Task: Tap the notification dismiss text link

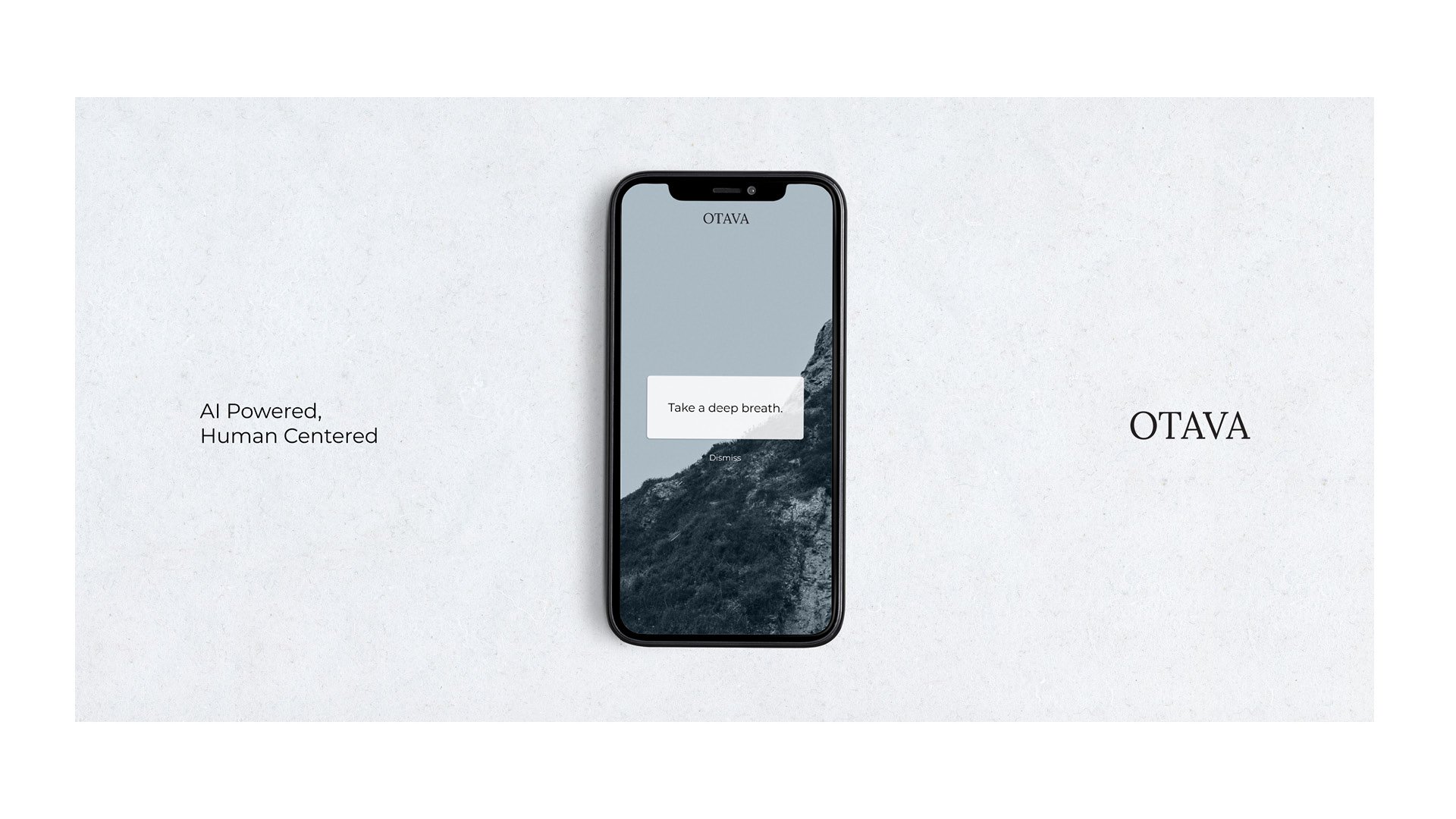Action: [726, 458]
